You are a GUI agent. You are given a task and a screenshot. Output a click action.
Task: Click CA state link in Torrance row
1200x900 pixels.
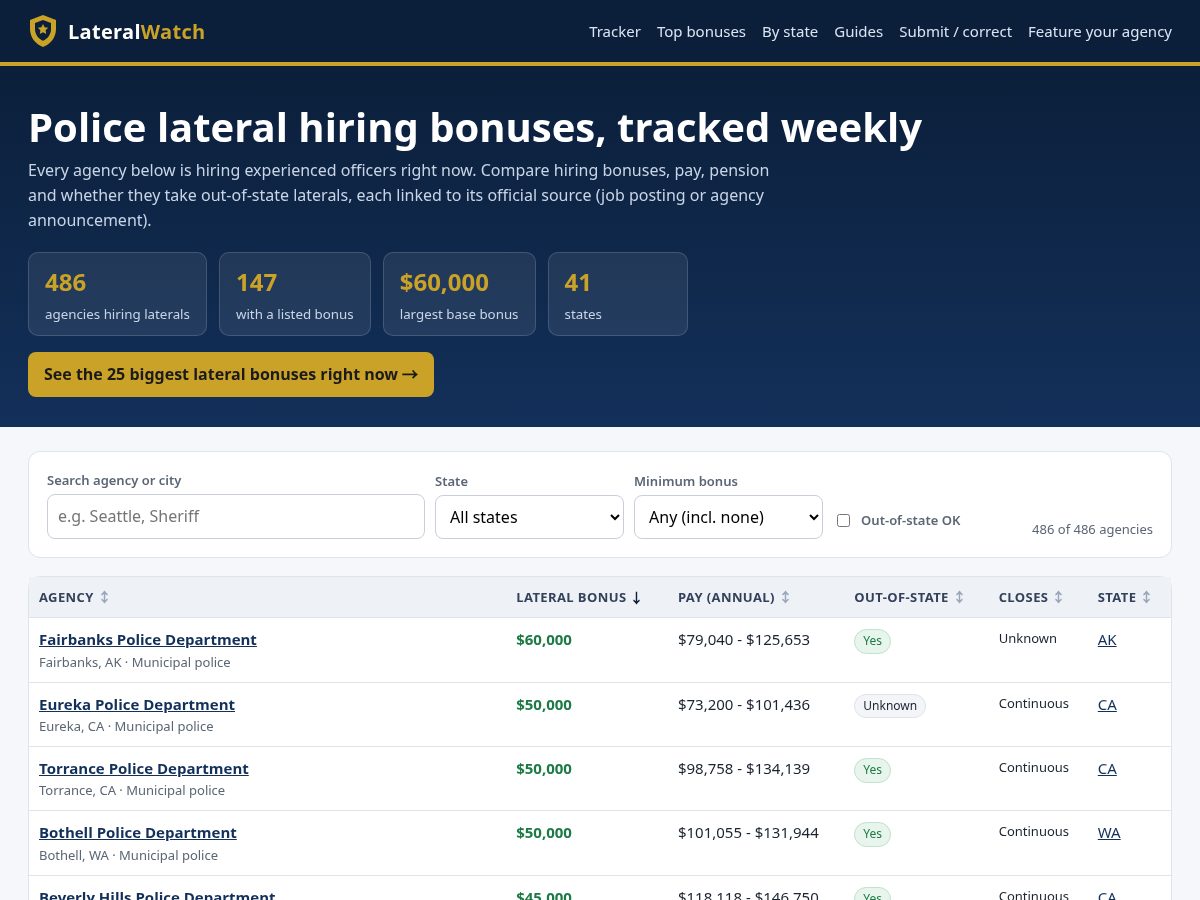(1107, 768)
